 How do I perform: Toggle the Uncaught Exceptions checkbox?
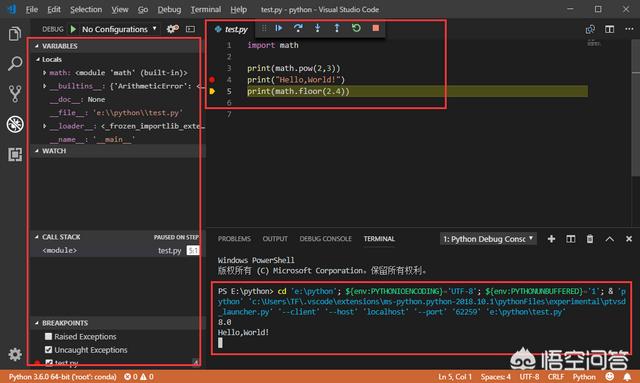point(48,350)
